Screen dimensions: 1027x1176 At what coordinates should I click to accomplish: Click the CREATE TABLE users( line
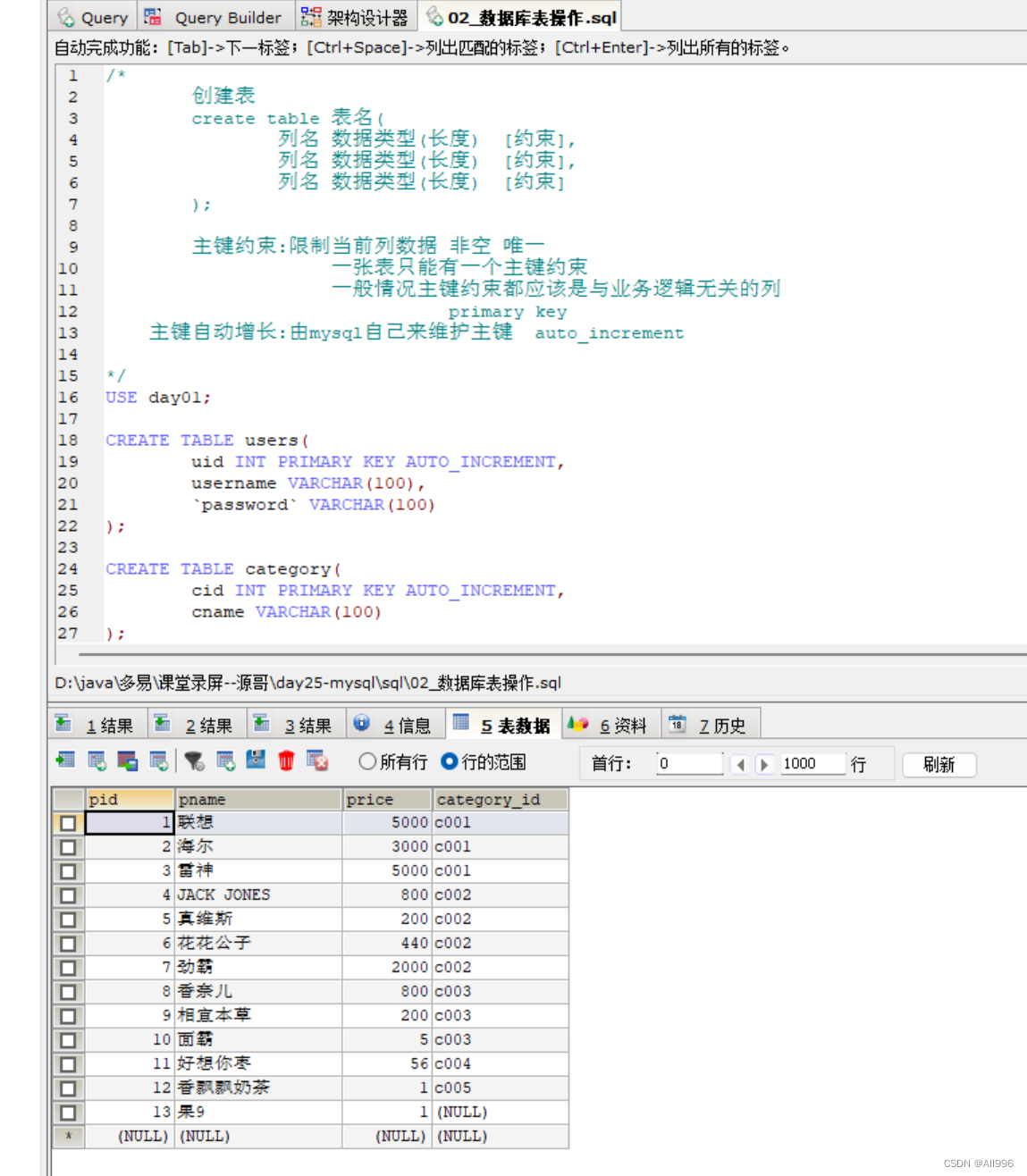(x=207, y=441)
